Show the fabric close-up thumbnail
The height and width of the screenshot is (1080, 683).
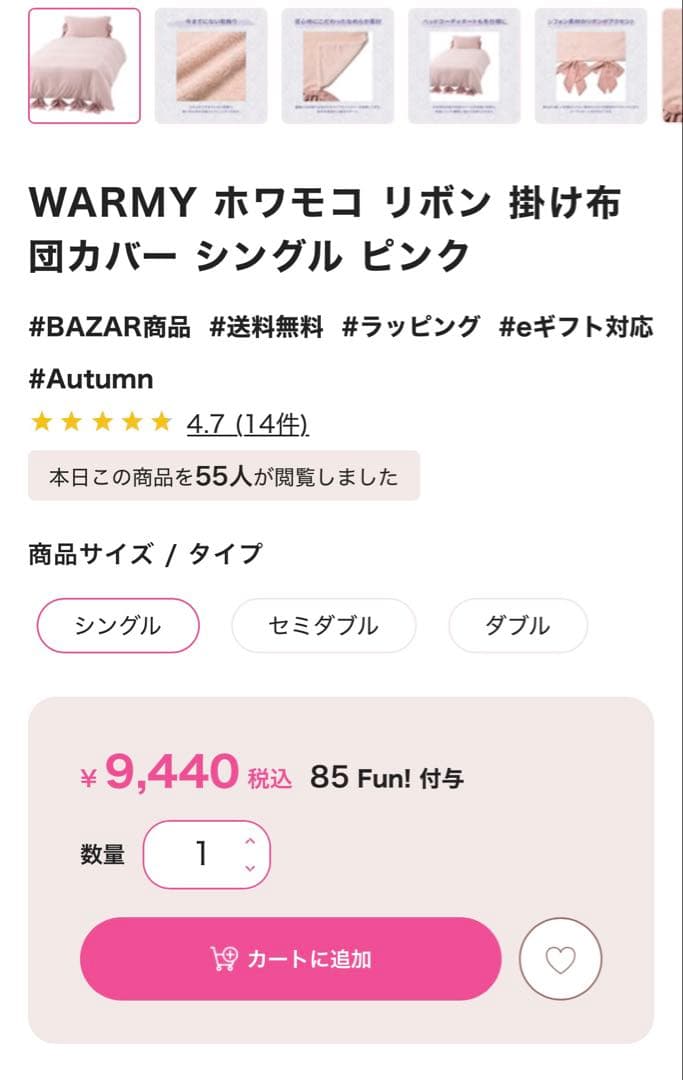211,66
